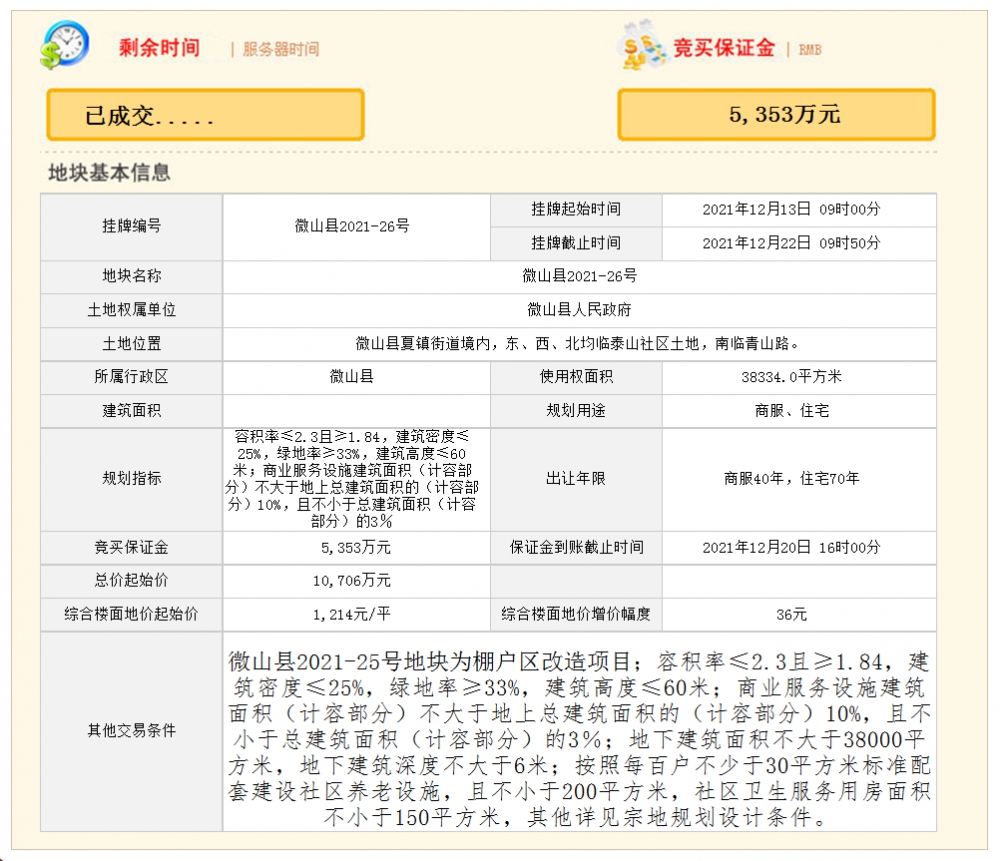The image size is (1000, 861).
Task: Click the 36元 increment value
Action: tap(791, 614)
